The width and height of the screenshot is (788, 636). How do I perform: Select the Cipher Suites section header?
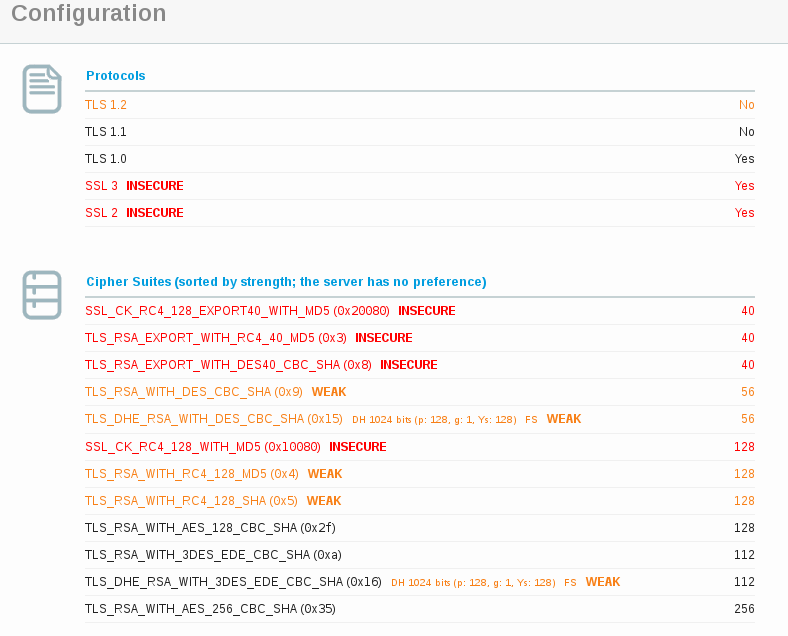(x=286, y=282)
